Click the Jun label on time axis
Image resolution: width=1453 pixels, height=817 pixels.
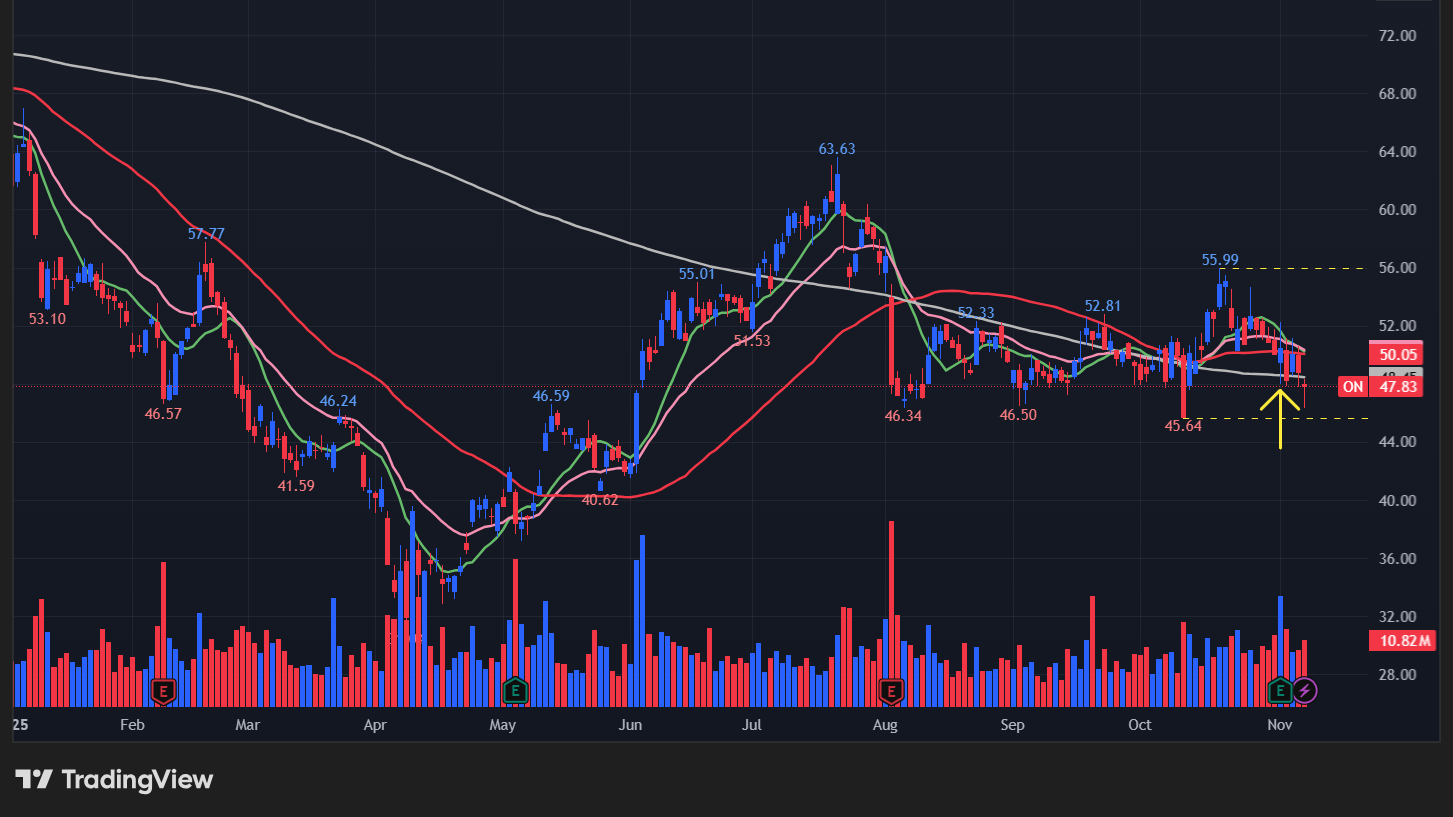pos(631,724)
